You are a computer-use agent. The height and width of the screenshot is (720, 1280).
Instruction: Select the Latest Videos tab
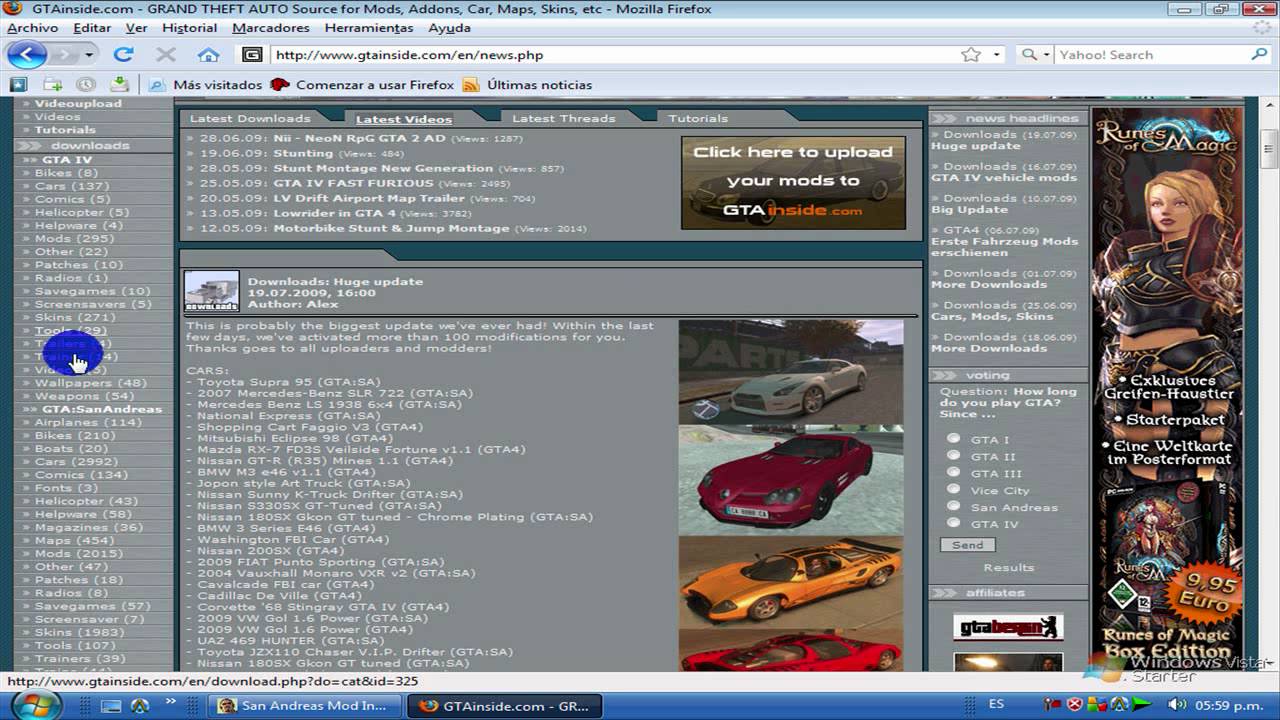[404, 119]
